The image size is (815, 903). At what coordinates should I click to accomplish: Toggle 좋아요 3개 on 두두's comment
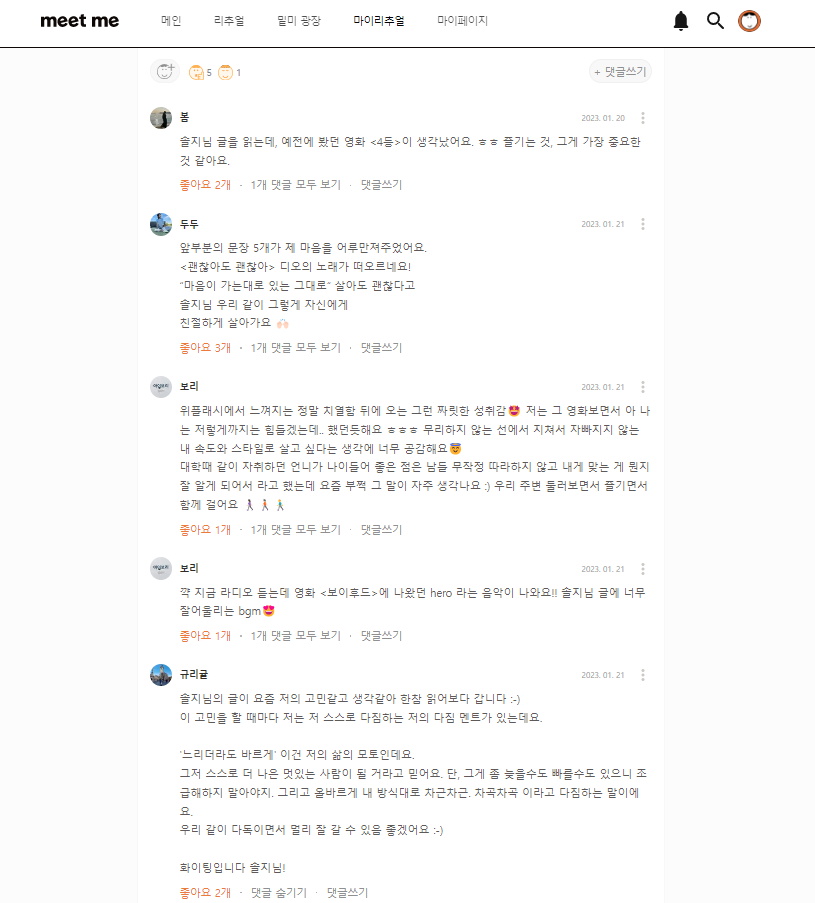click(x=205, y=348)
